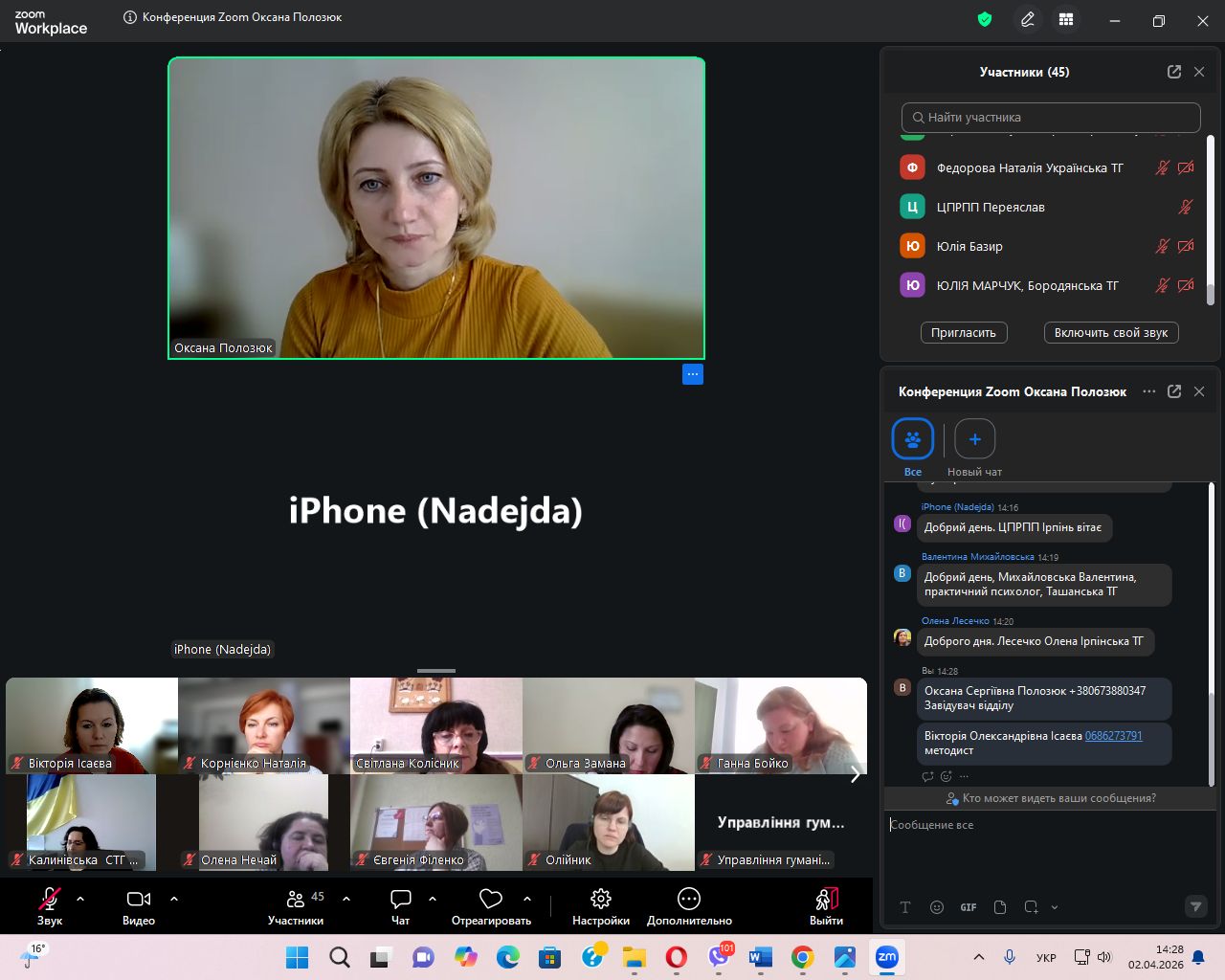Pop out the participants panel

point(1174,72)
